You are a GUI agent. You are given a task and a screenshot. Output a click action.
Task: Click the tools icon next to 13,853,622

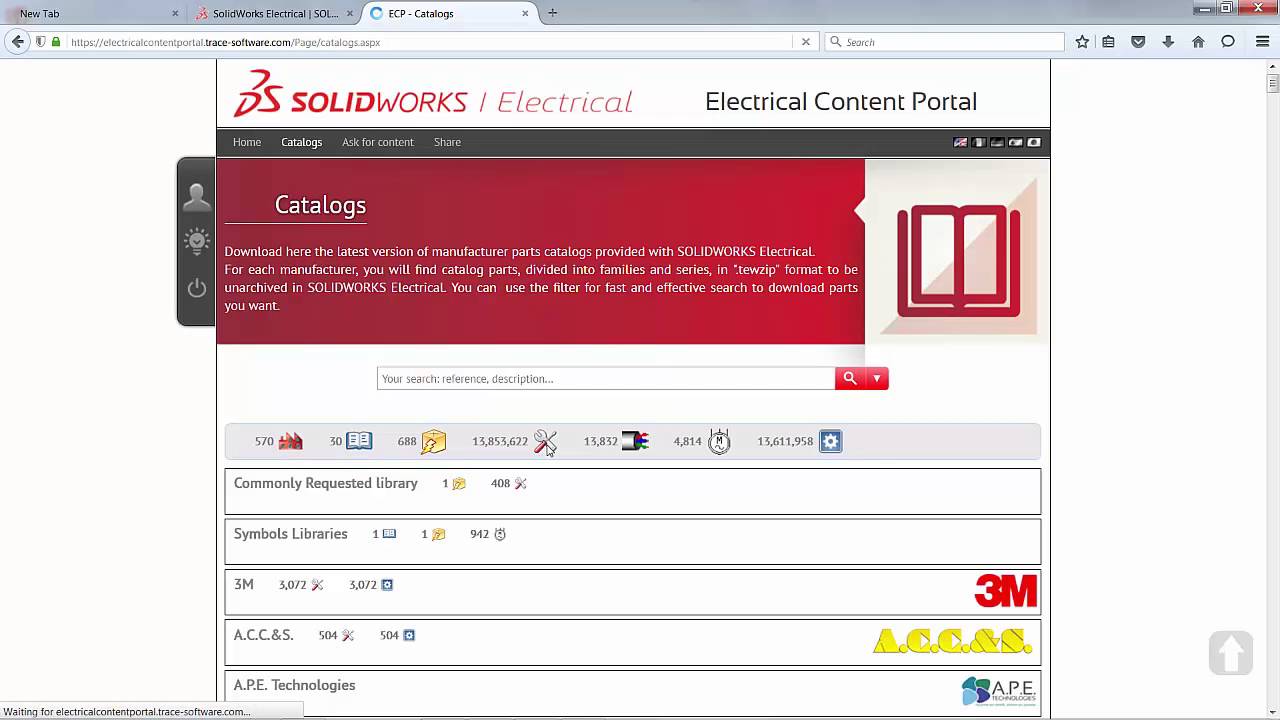tap(545, 441)
